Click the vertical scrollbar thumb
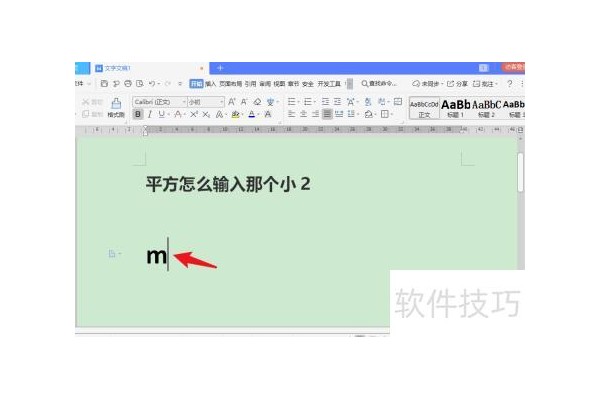The image size is (600, 400). point(520,172)
